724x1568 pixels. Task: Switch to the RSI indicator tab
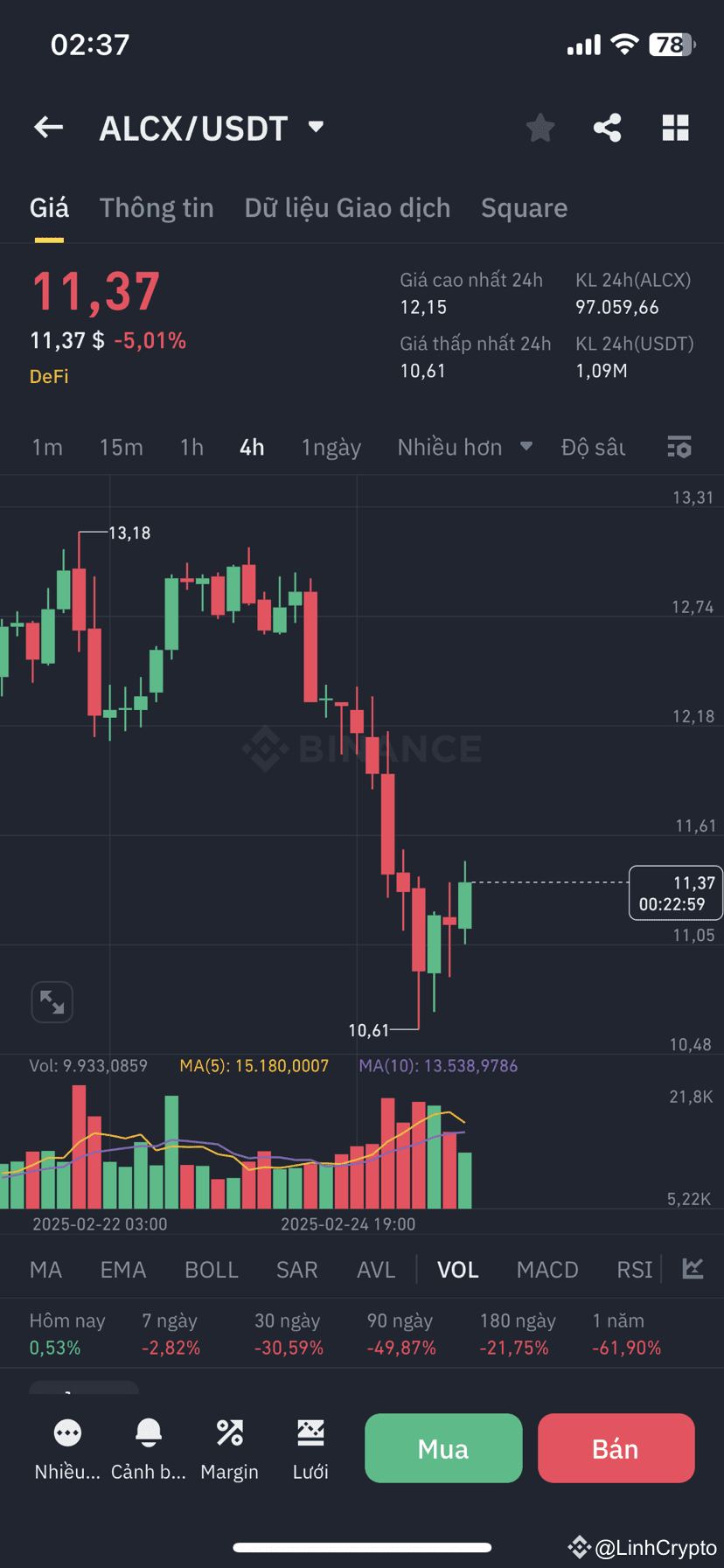632,1269
